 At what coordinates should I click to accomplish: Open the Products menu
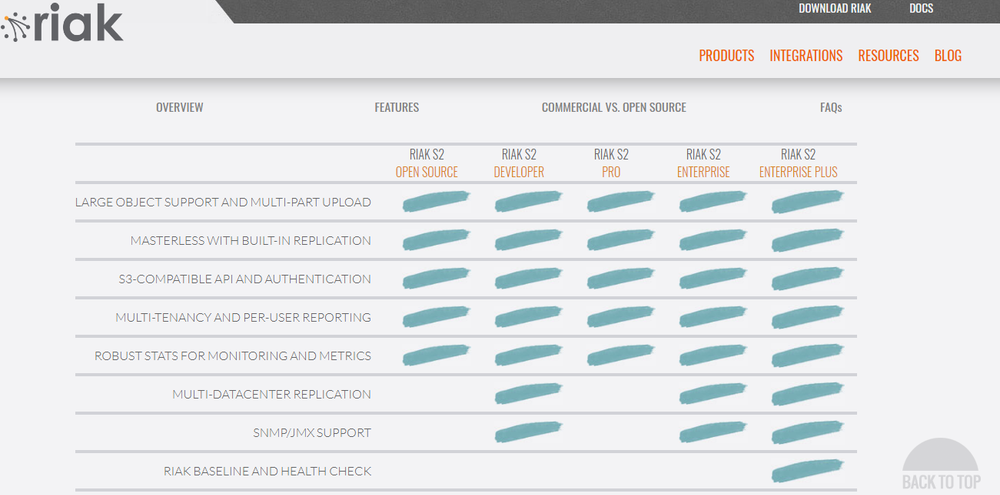[726, 55]
